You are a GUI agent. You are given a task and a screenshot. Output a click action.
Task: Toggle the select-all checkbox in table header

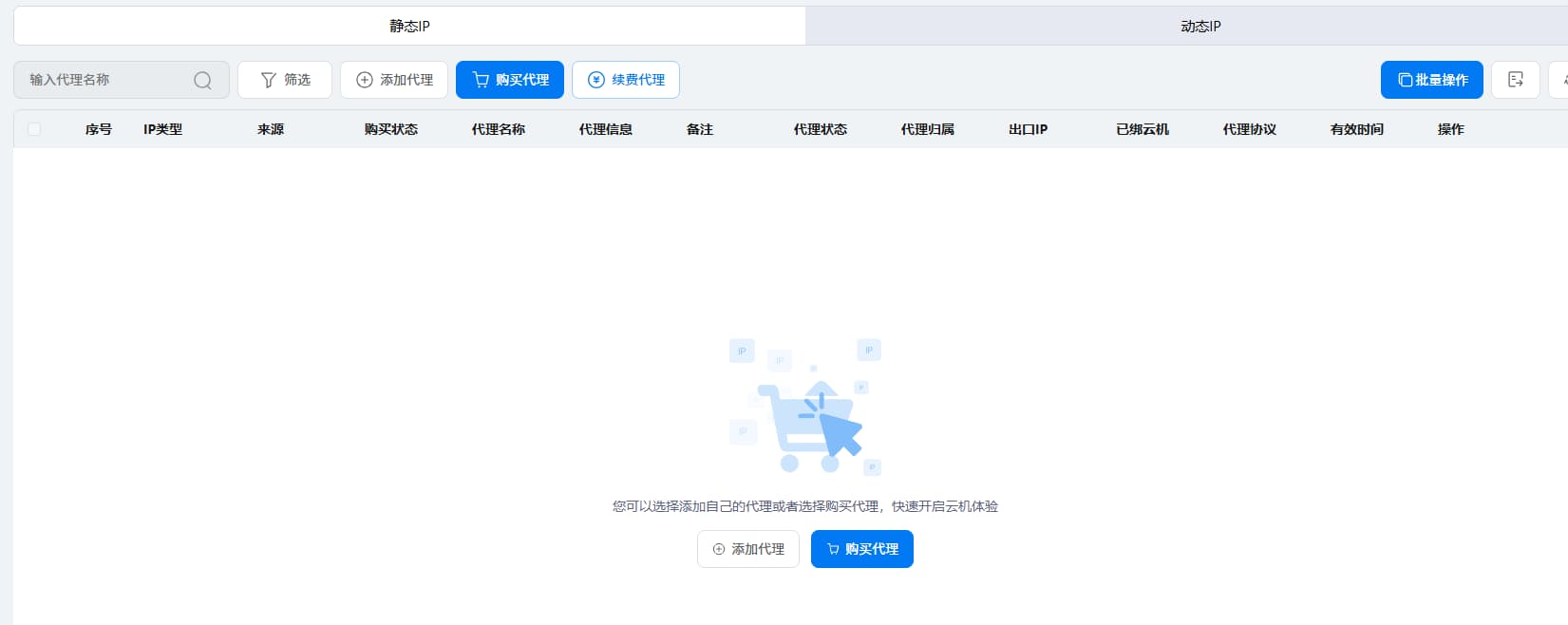click(x=34, y=129)
